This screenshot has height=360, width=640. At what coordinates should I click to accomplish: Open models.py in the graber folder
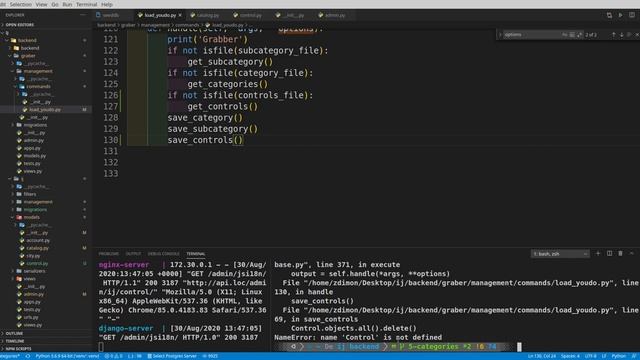coord(35,156)
